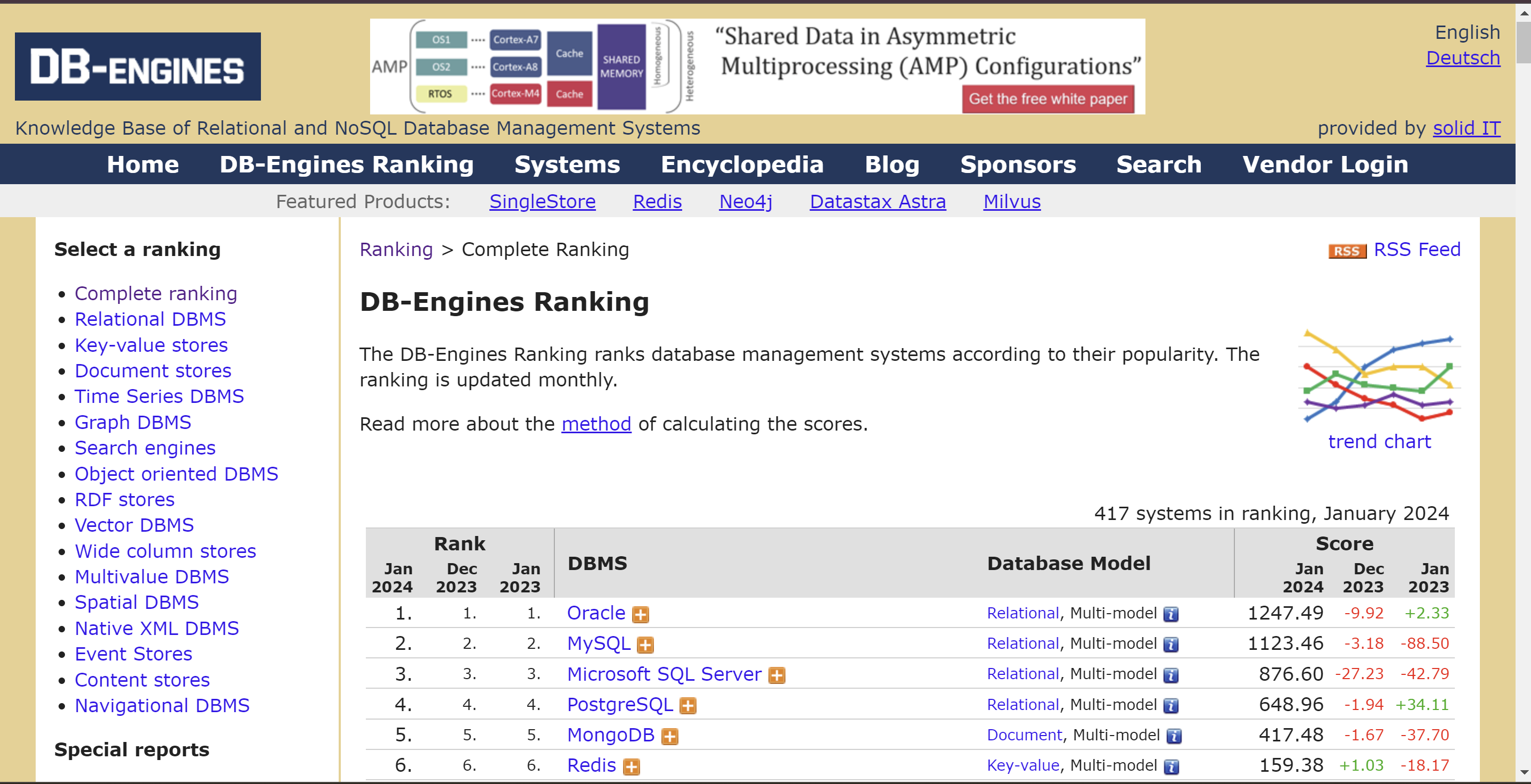Open the RSS Feed link

(1417, 250)
